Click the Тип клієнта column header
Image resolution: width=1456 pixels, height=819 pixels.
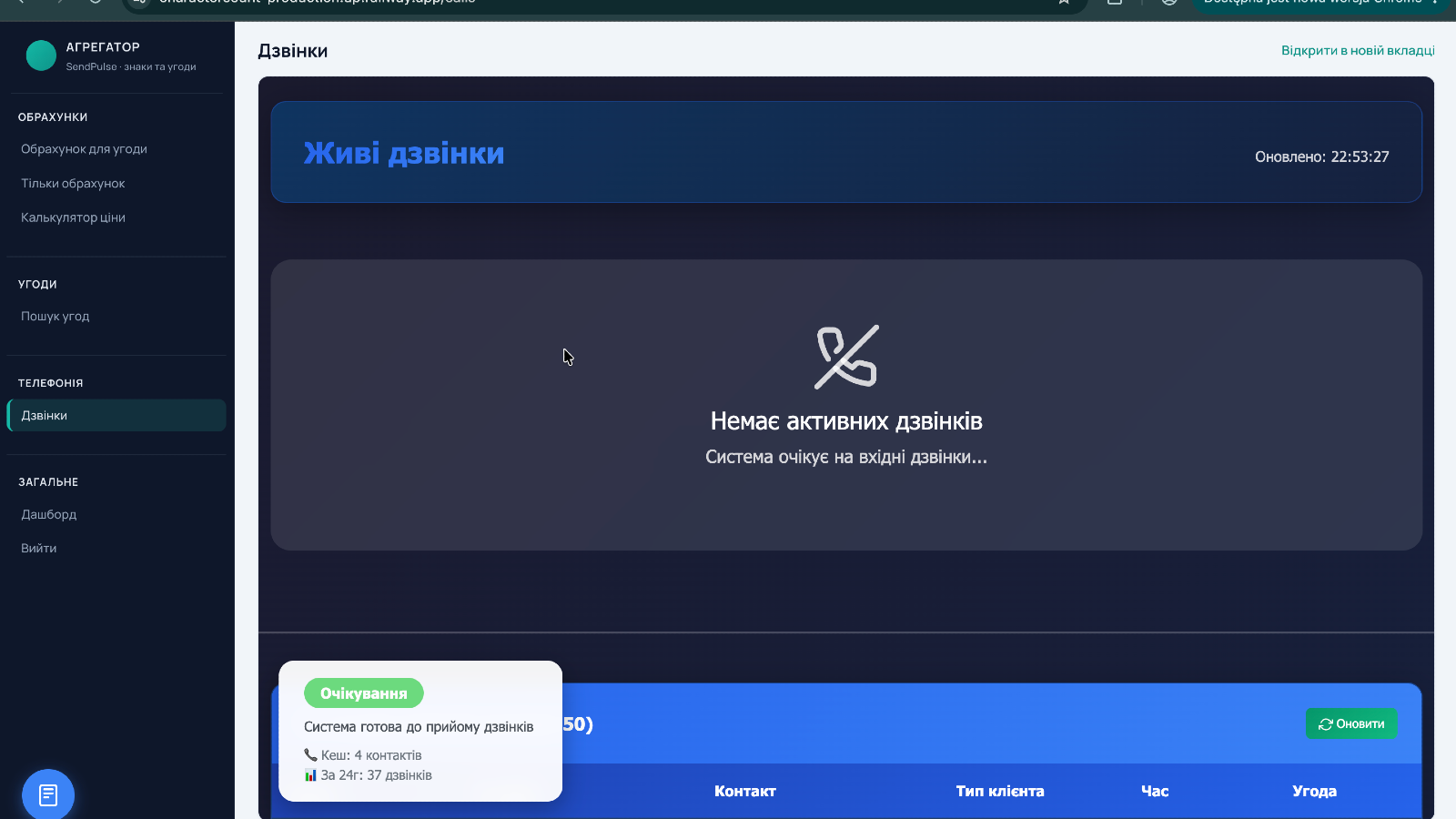tap(1000, 791)
